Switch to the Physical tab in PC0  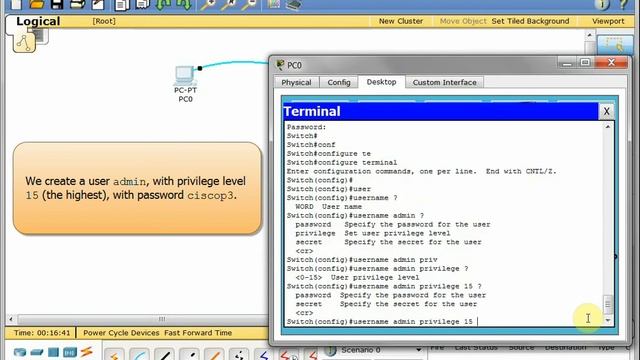pos(296,82)
